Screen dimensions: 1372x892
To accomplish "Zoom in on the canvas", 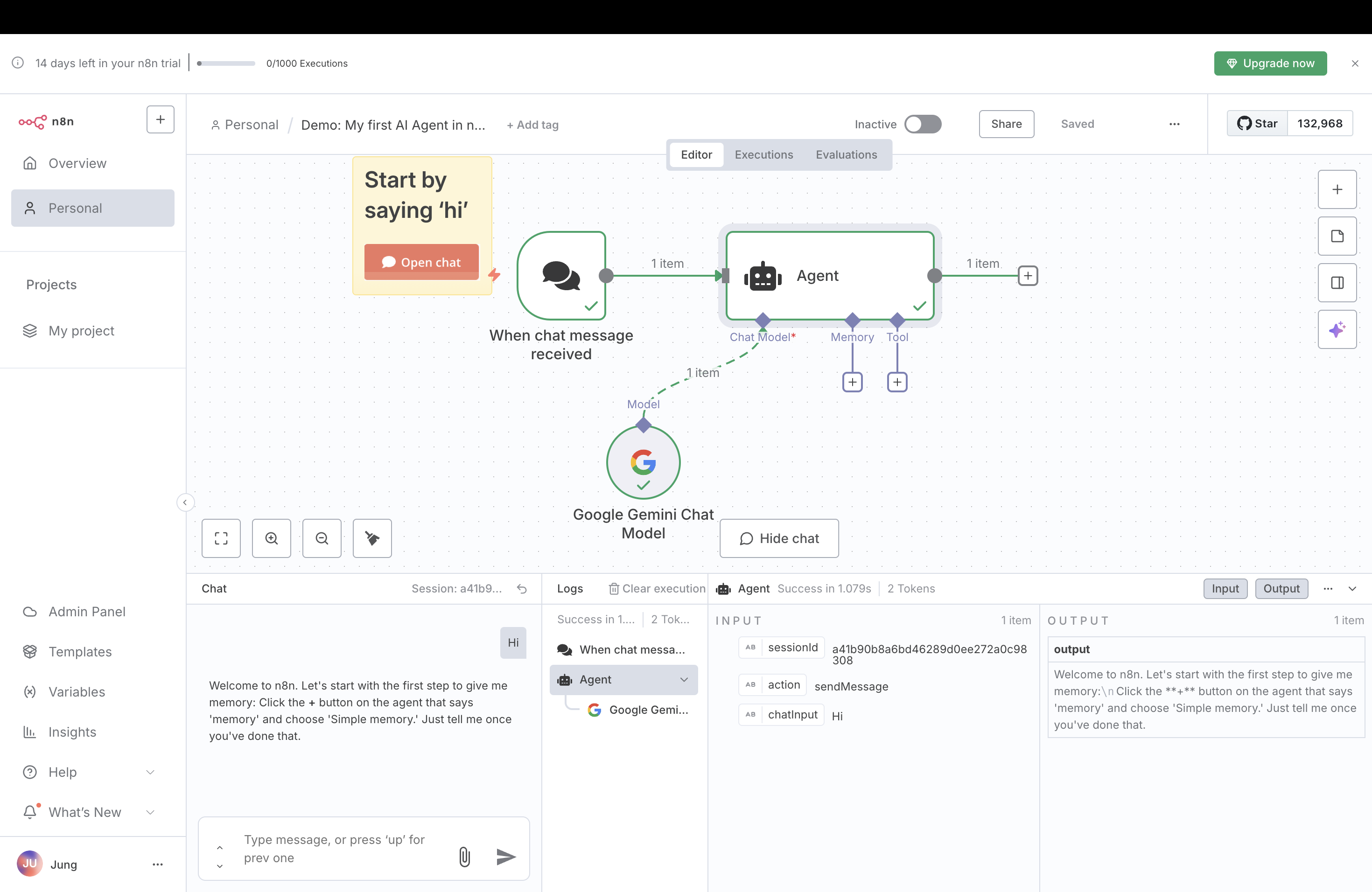I will pyautogui.click(x=272, y=538).
